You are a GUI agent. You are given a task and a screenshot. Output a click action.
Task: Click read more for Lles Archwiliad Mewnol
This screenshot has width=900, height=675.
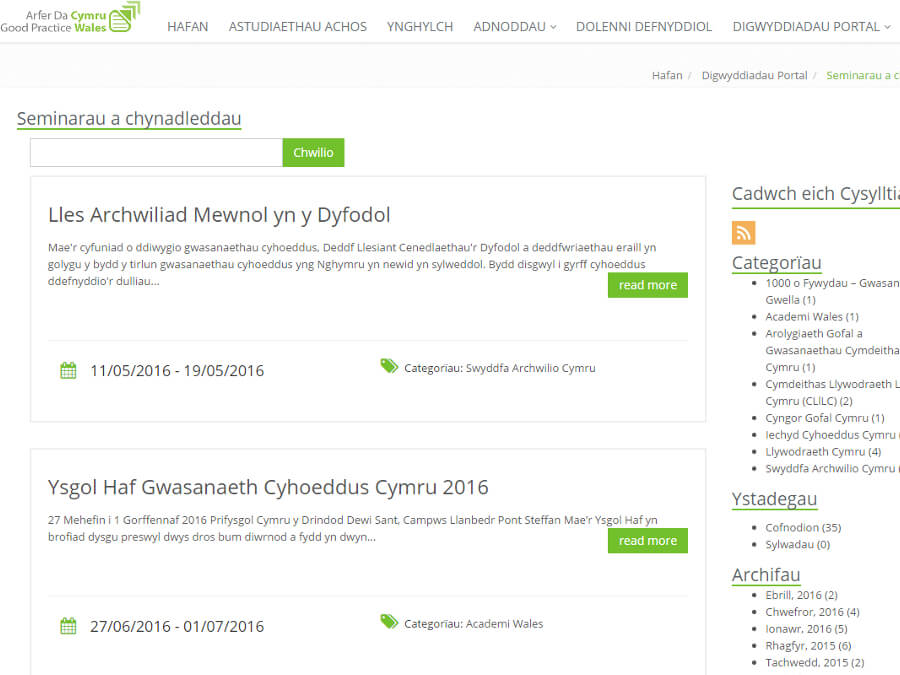647,285
